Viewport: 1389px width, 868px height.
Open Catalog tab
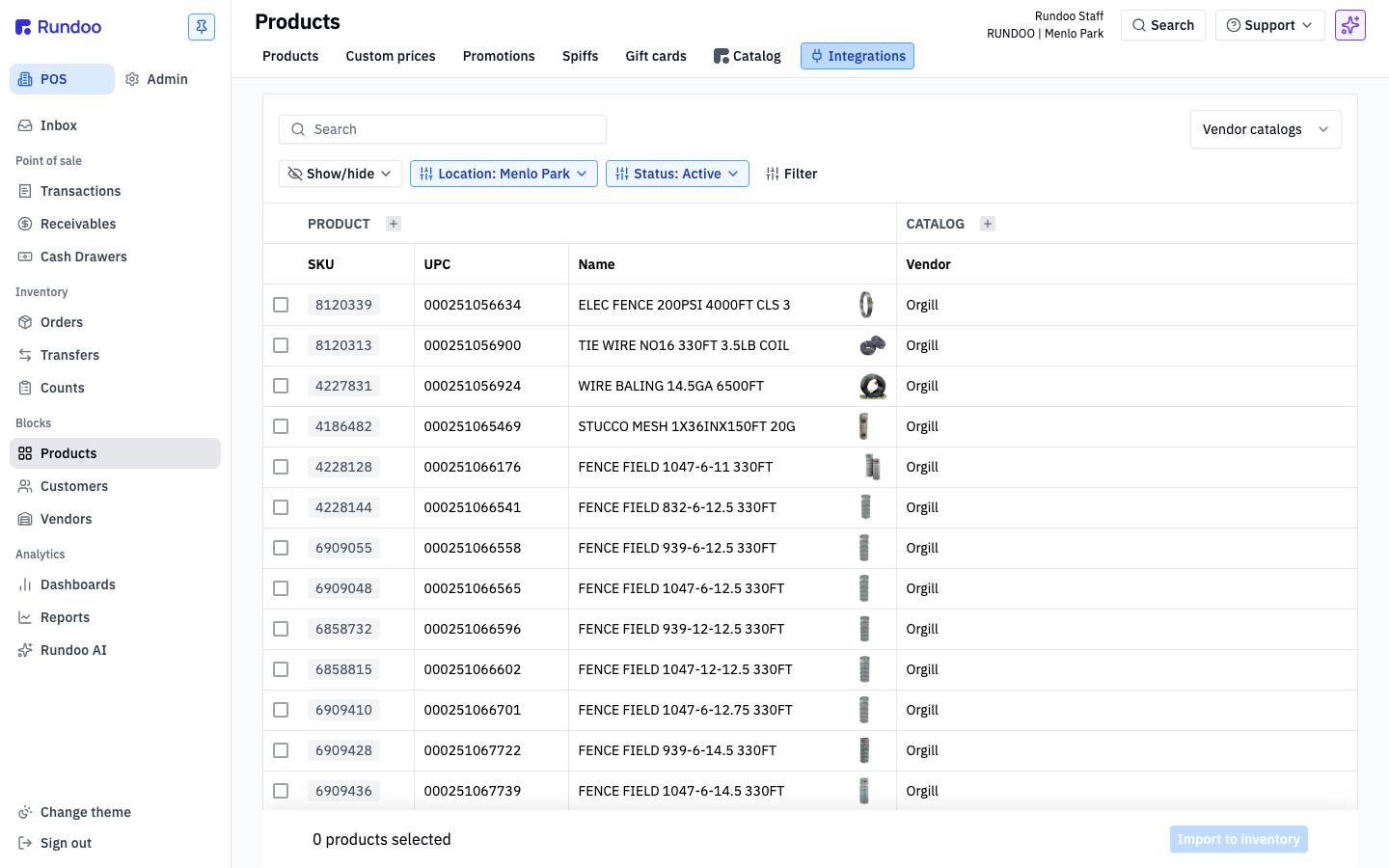click(x=748, y=56)
